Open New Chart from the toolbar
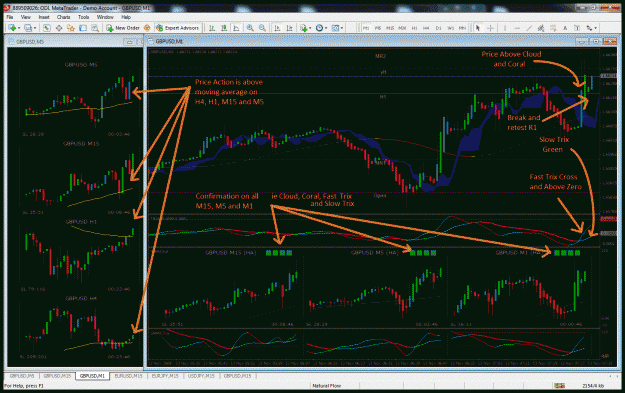The image size is (625, 393). (x=12, y=28)
